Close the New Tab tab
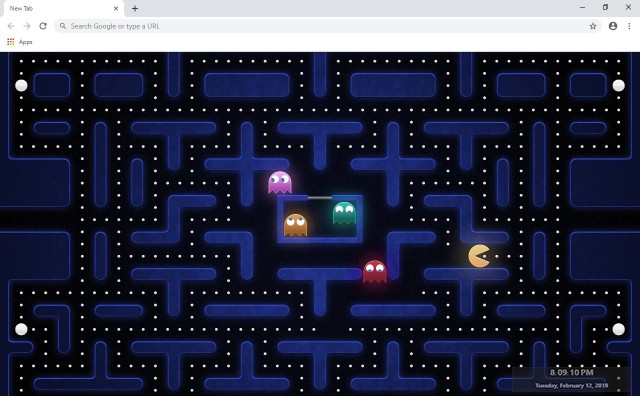Screen dimensions: 640x400 click(116, 8)
